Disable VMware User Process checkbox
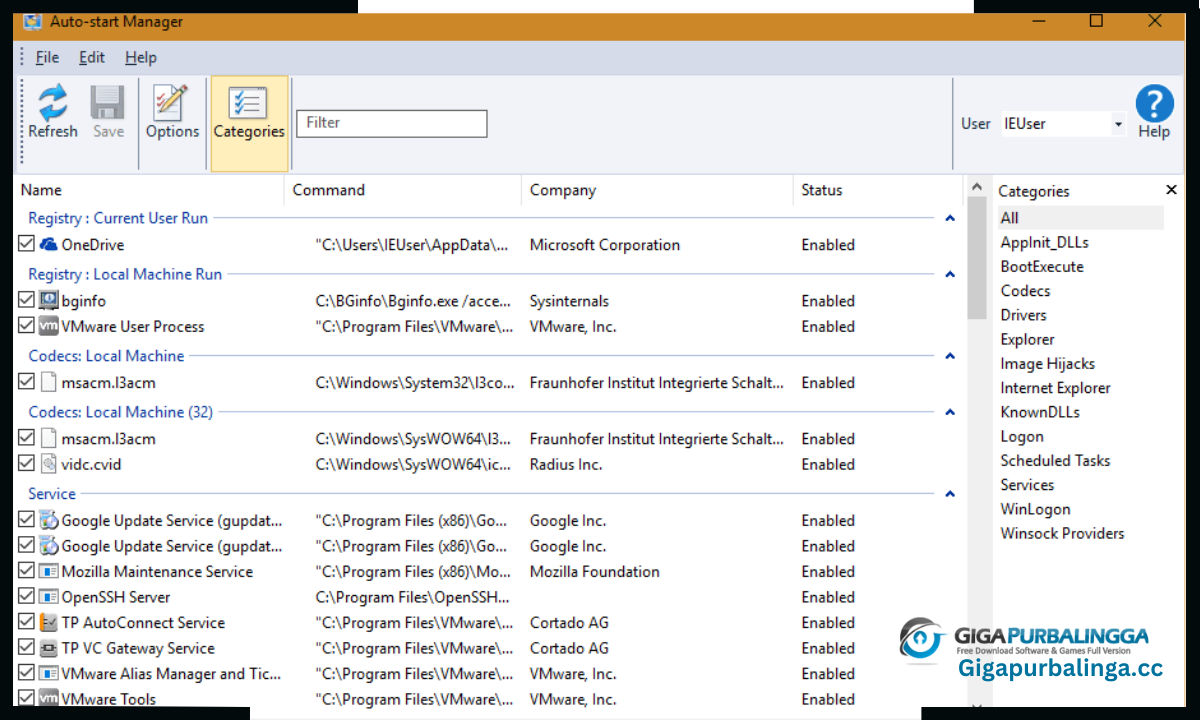 (27, 326)
